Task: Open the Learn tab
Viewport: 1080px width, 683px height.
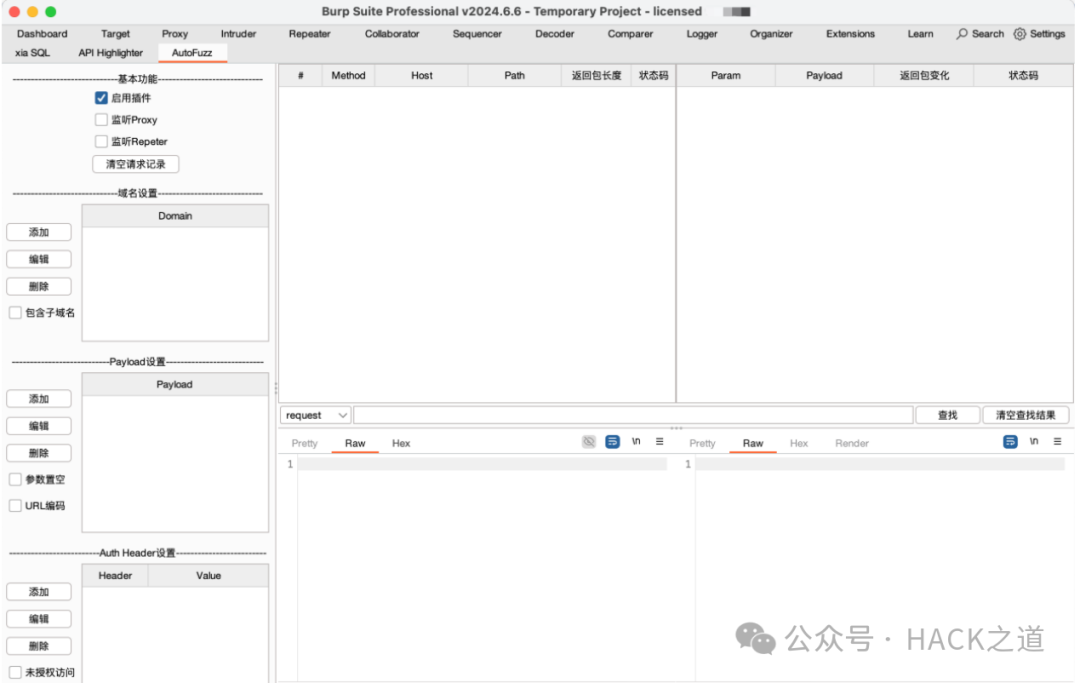Action: (x=920, y=34)
